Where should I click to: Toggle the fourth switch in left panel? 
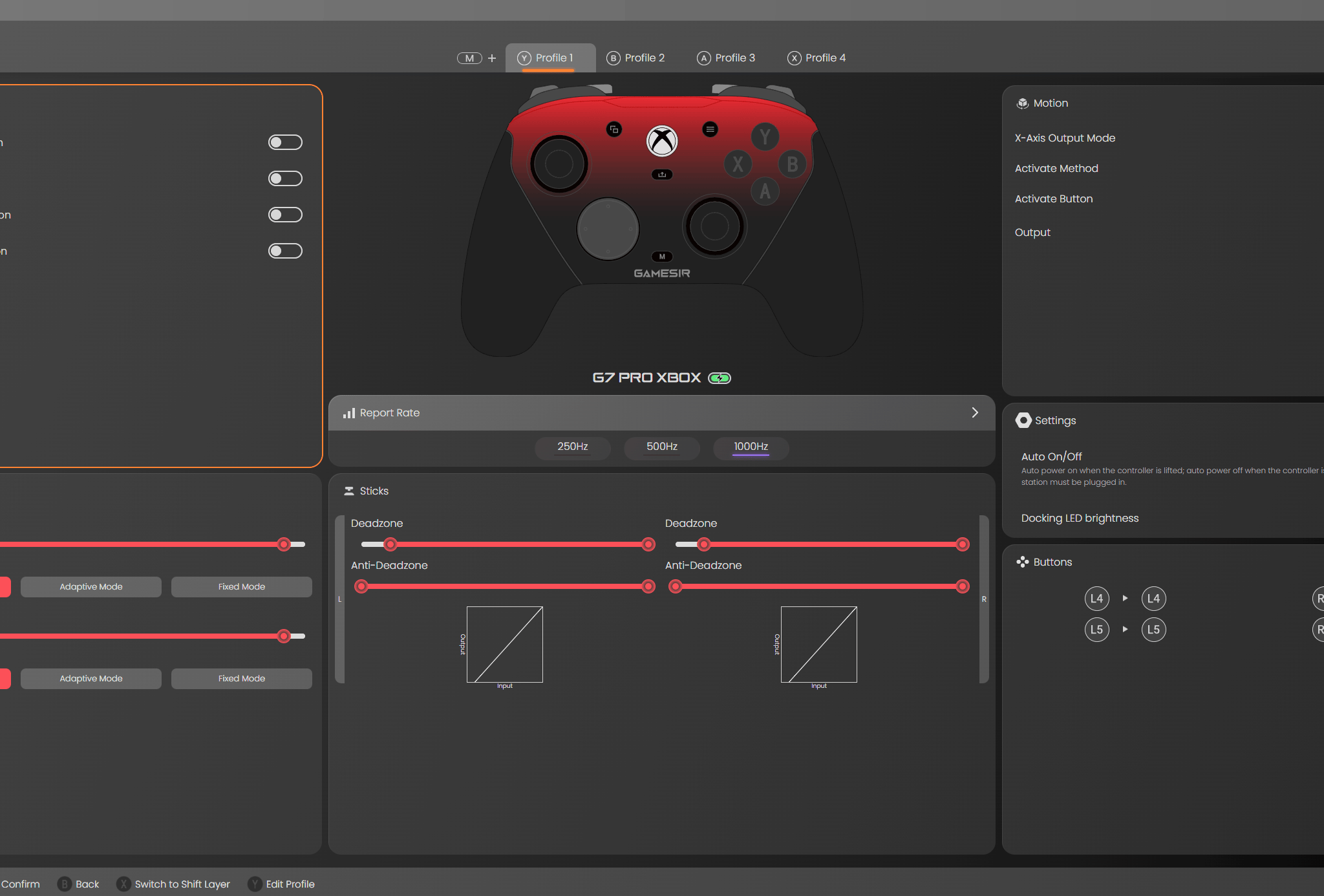tap(285, 251)
